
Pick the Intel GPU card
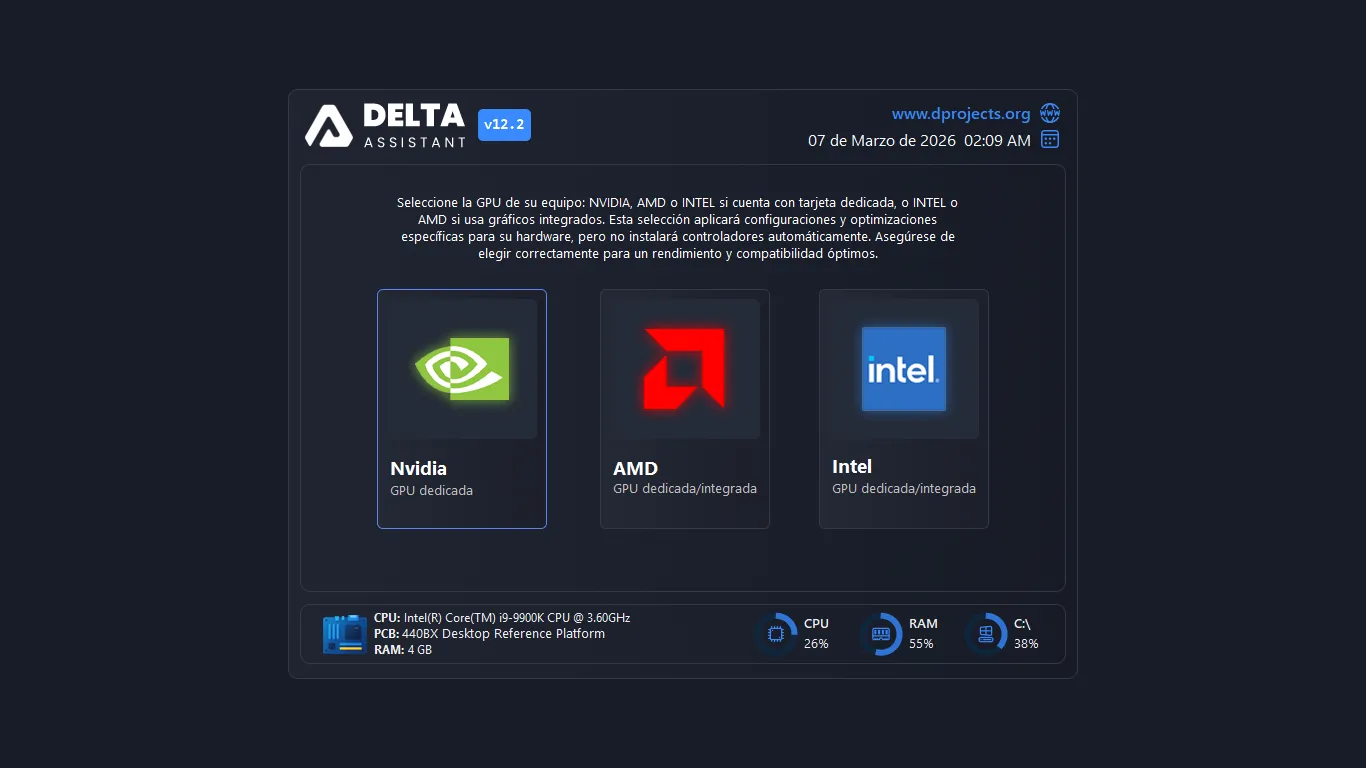click(904, 409)
